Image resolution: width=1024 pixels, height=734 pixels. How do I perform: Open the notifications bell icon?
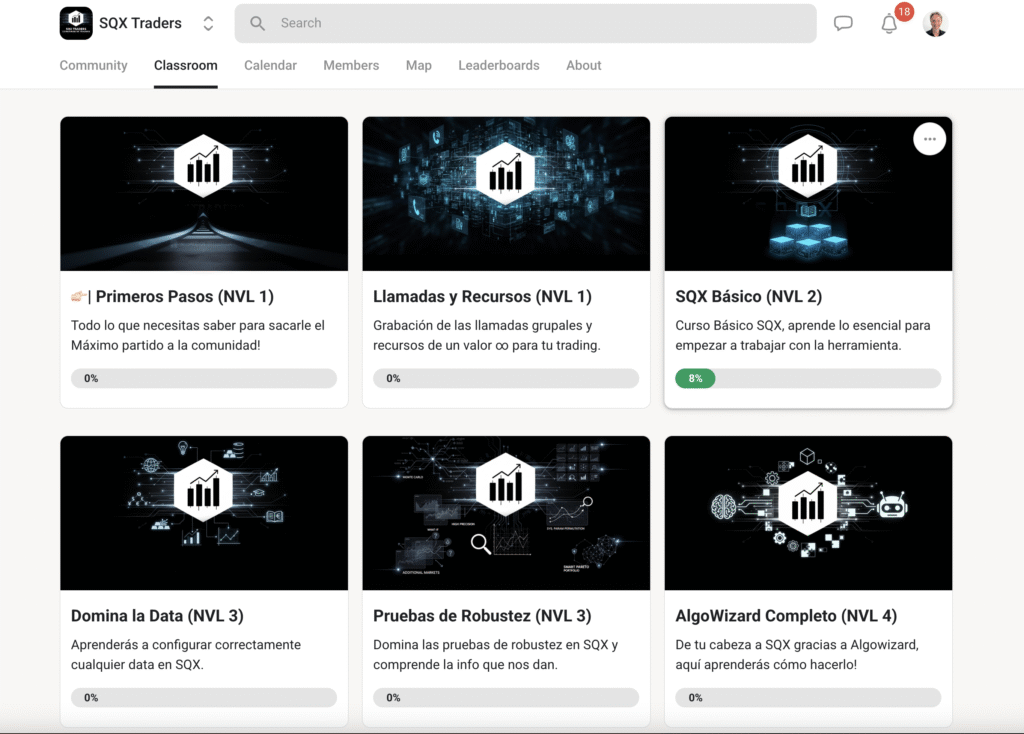point(889,24)
